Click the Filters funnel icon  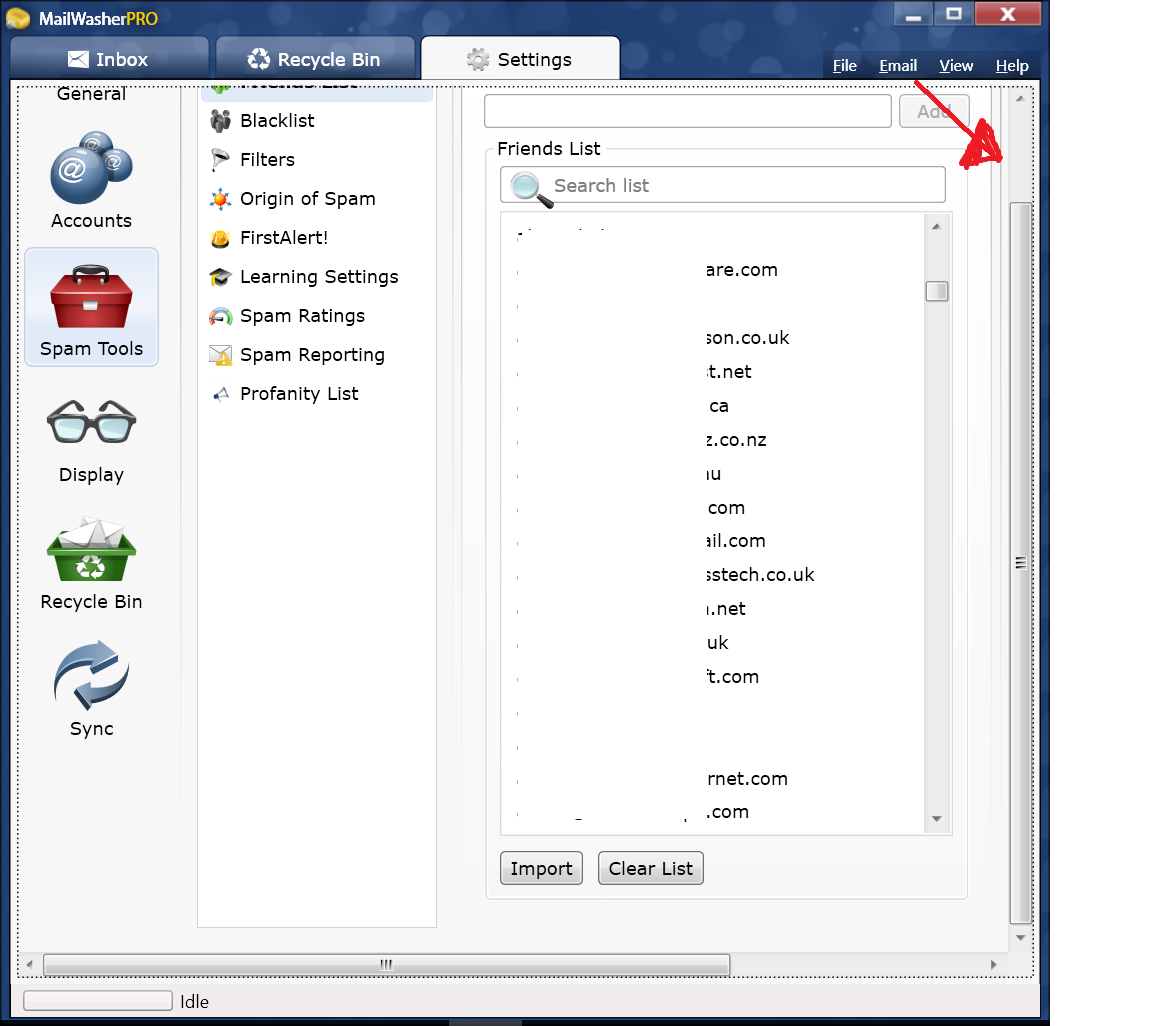[x=220, y=159]
